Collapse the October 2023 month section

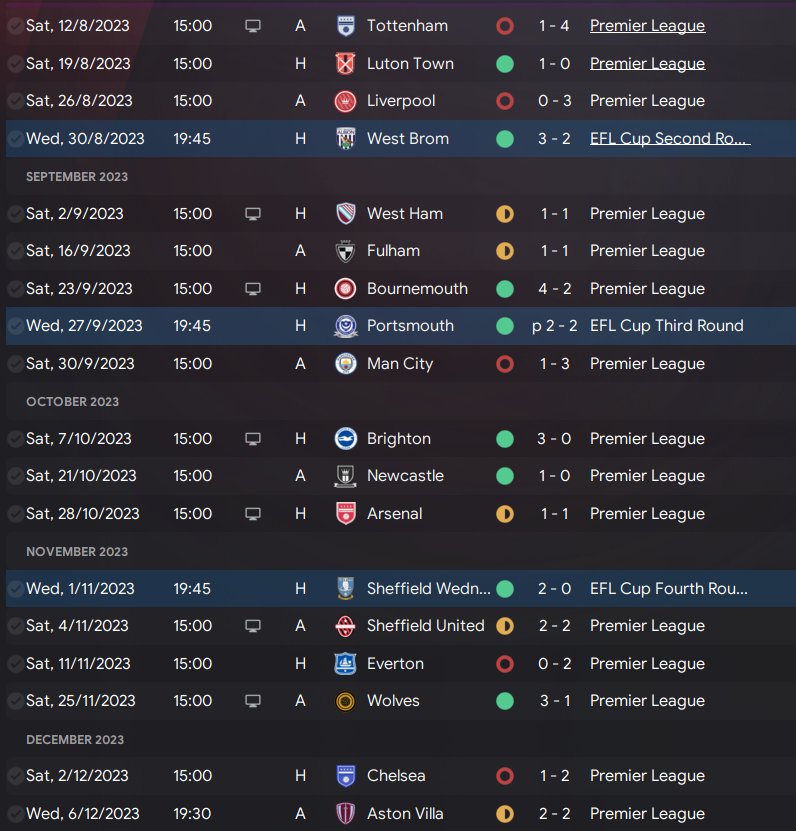point(72,402)
